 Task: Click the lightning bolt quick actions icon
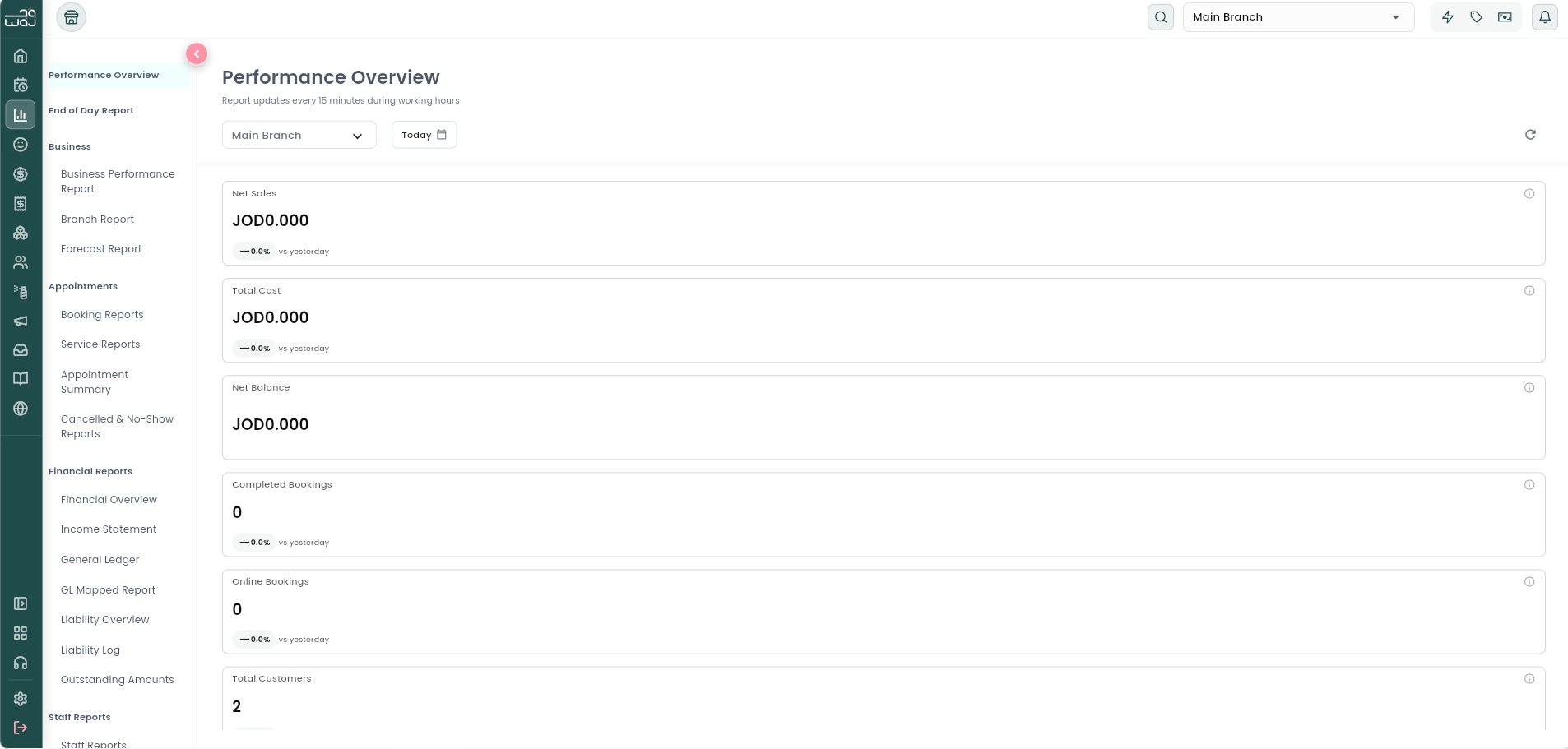click(1448, 17)
